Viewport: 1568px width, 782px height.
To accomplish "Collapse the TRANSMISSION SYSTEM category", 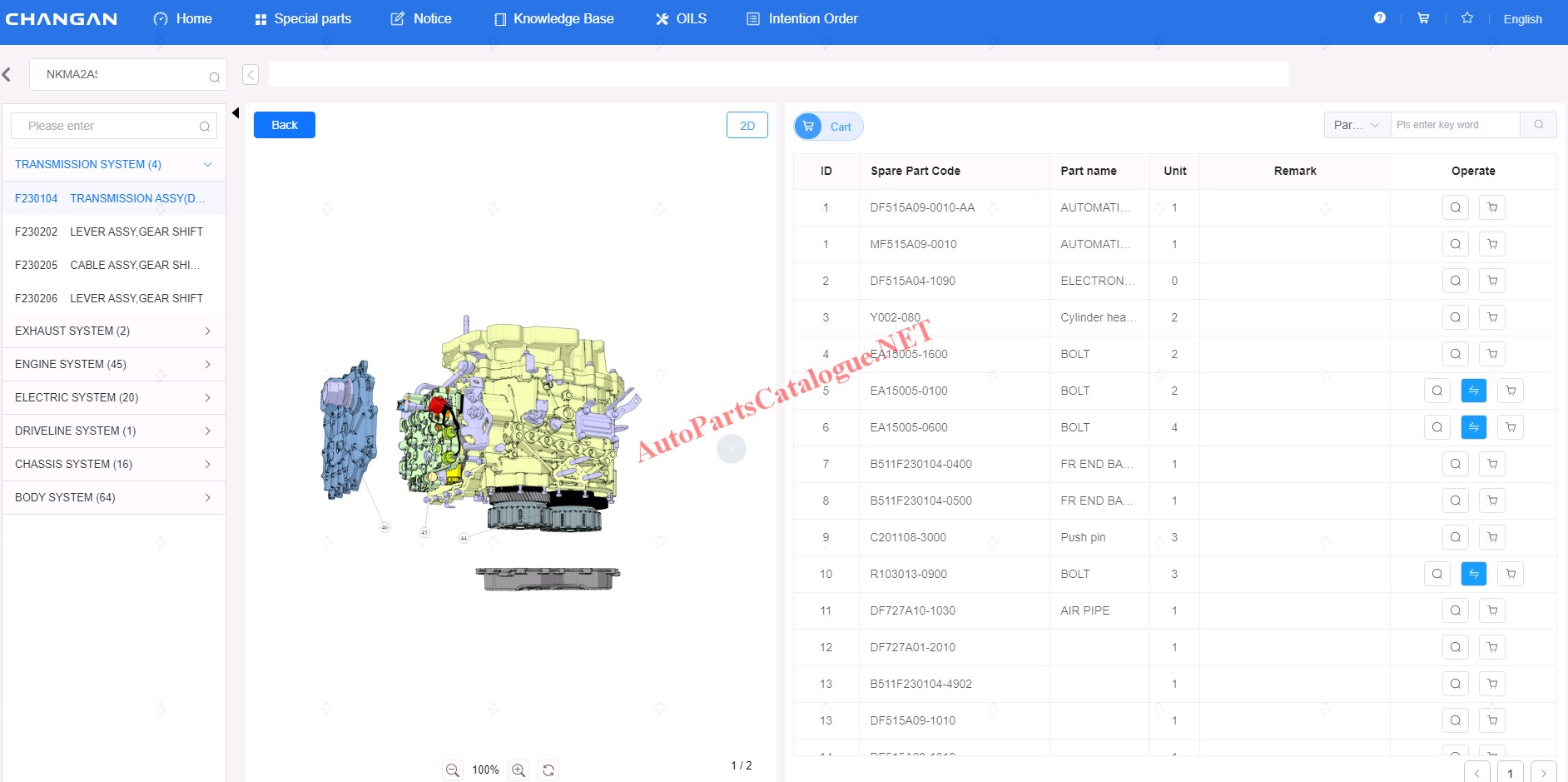I will click(207, 164).
